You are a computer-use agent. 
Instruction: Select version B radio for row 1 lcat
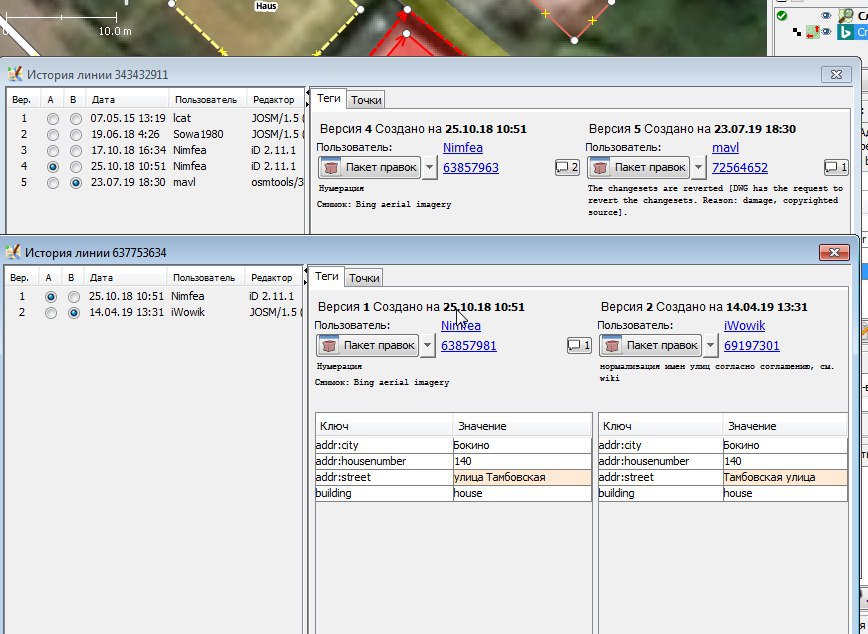point(76,118)
